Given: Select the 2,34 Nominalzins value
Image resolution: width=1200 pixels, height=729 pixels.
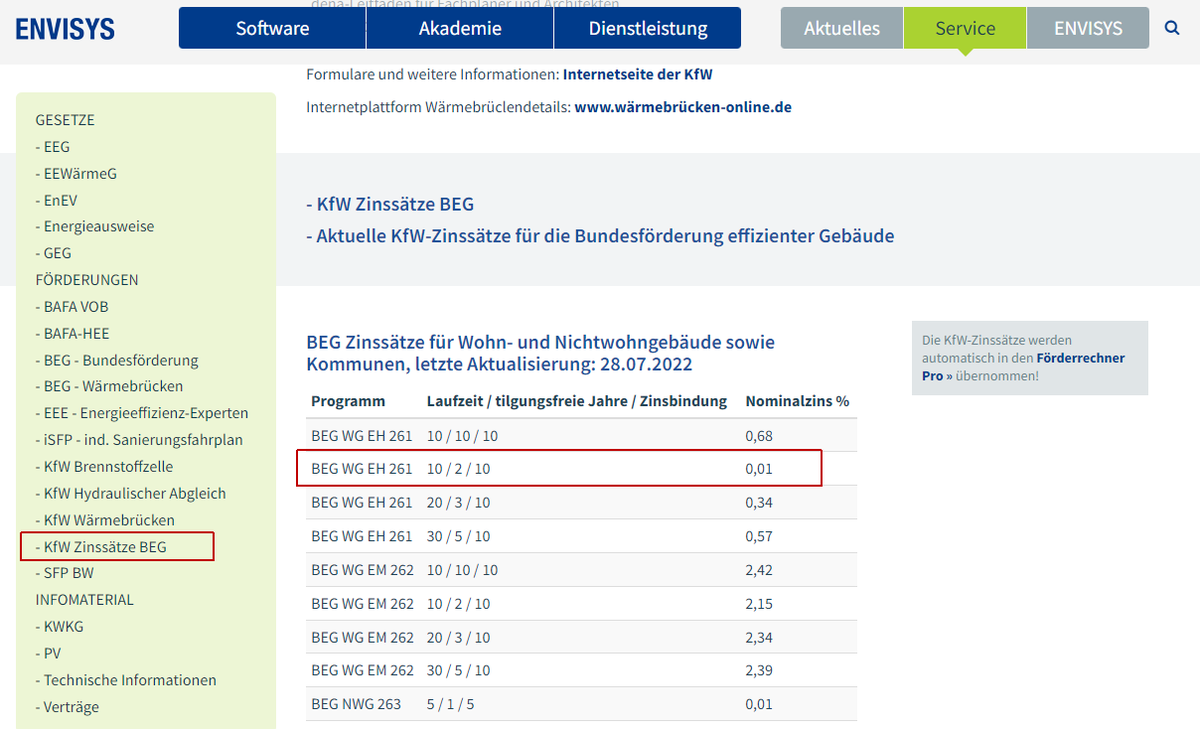Looking at the screenshot, I should pyautogui.click(x=759, y=637).
